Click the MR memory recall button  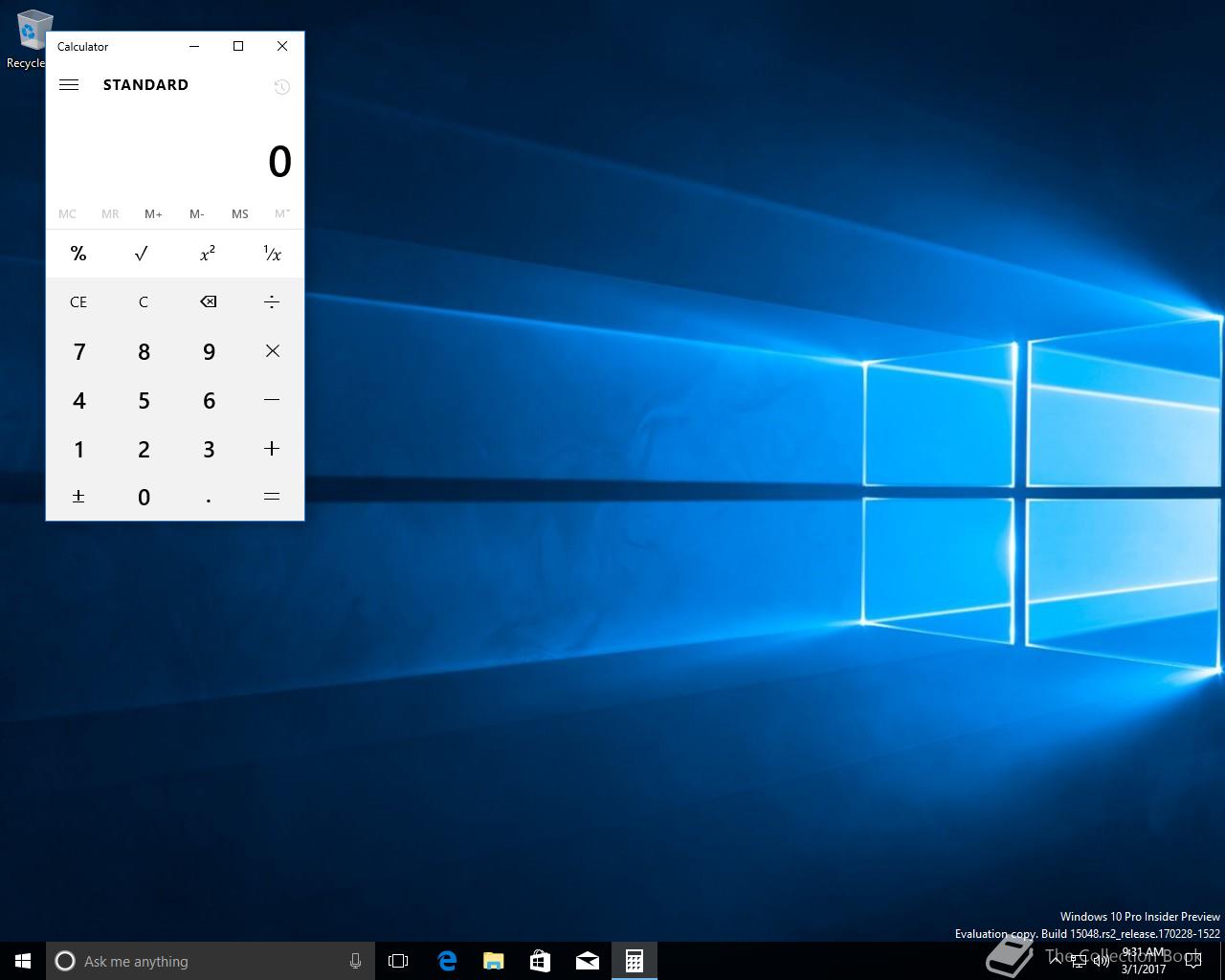(110, 213)
